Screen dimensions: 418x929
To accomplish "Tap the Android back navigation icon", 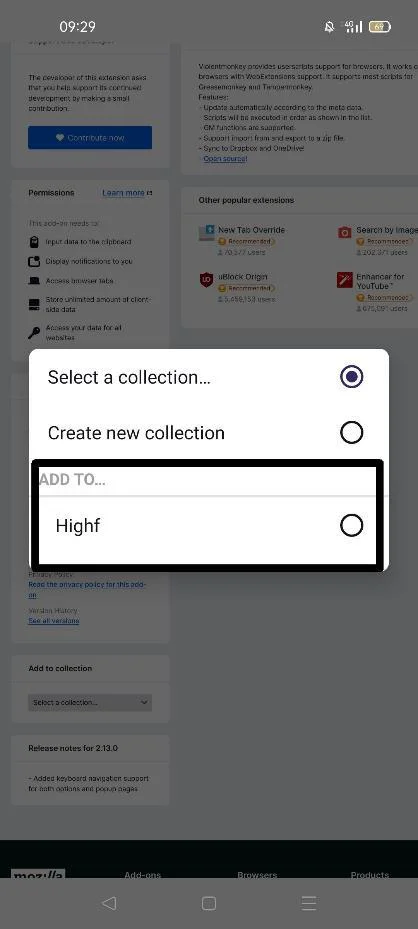I will pos(108,903).
